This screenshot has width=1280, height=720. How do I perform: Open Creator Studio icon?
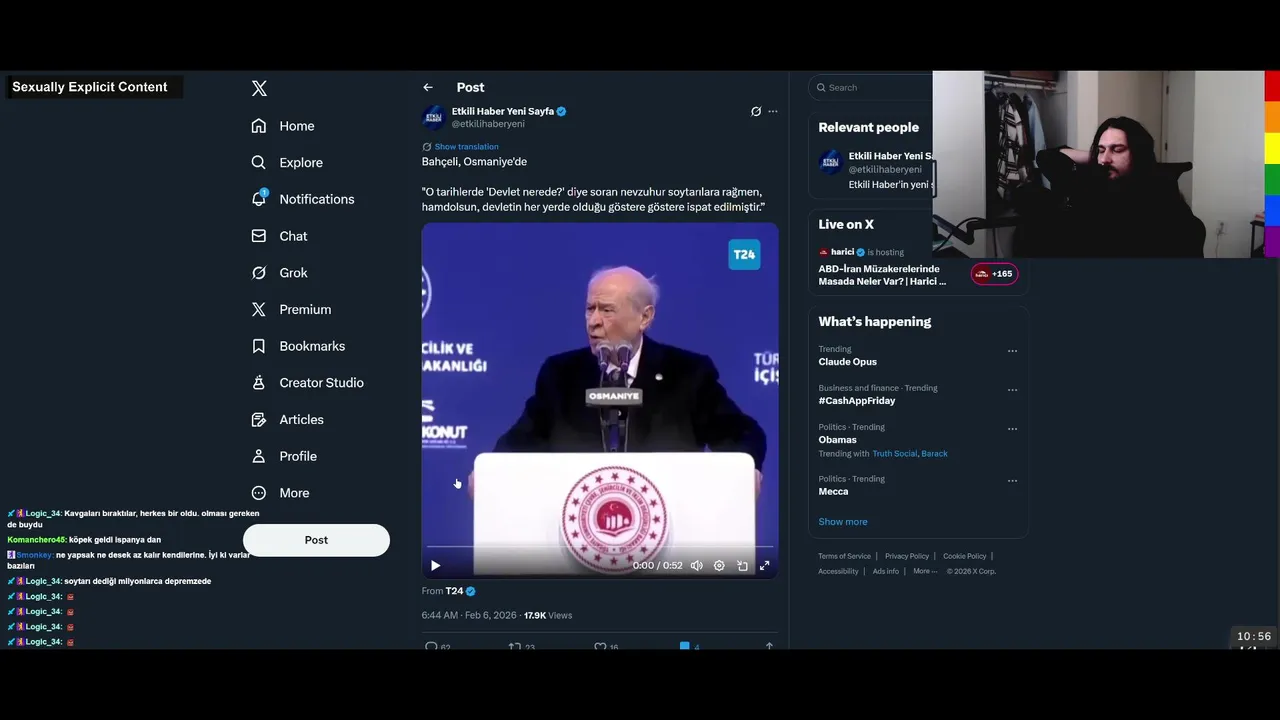point(259,383)
